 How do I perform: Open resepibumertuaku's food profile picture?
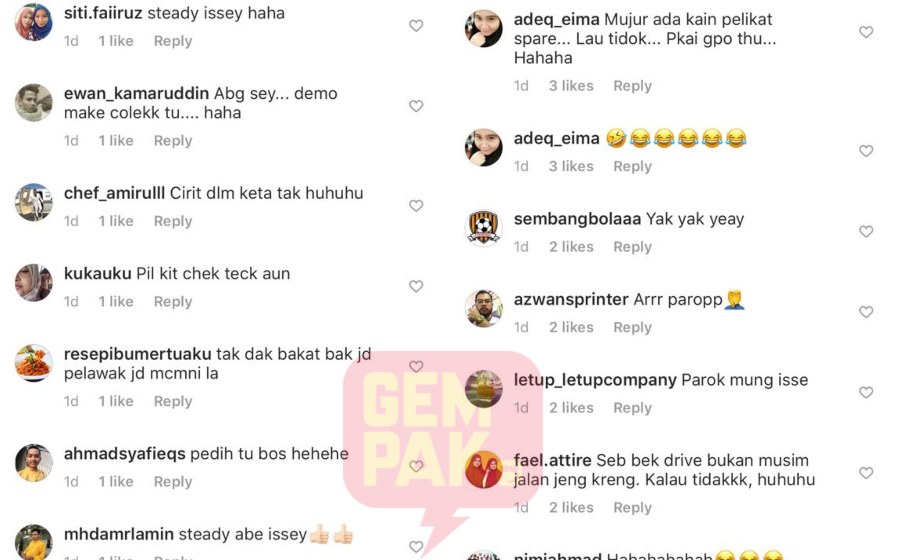tap(34, 363)
